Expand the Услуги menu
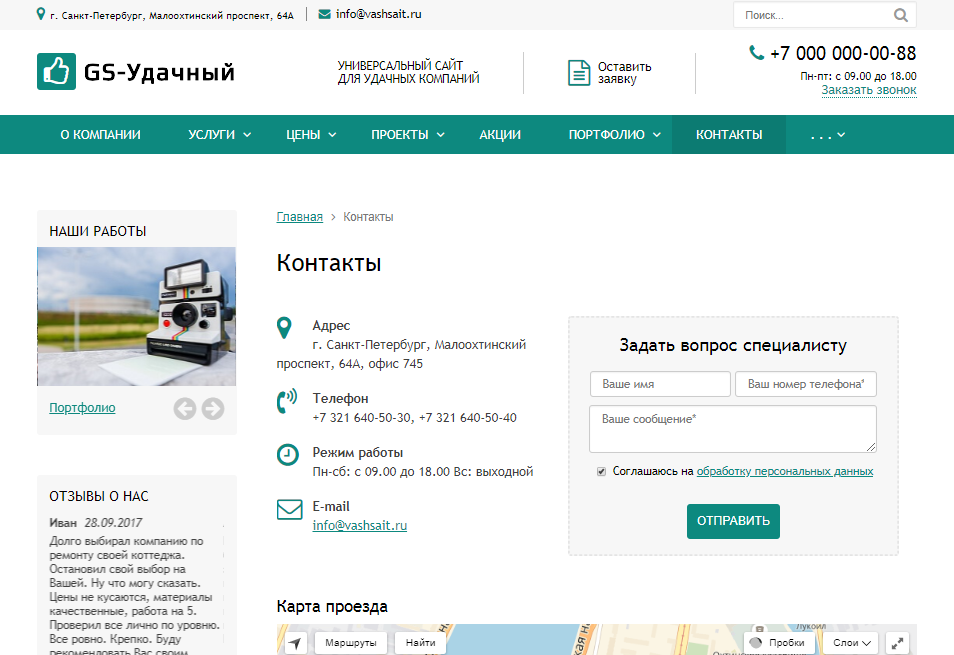Image resolution: width=954 pixels, height=655 pixels. point(219,135)
